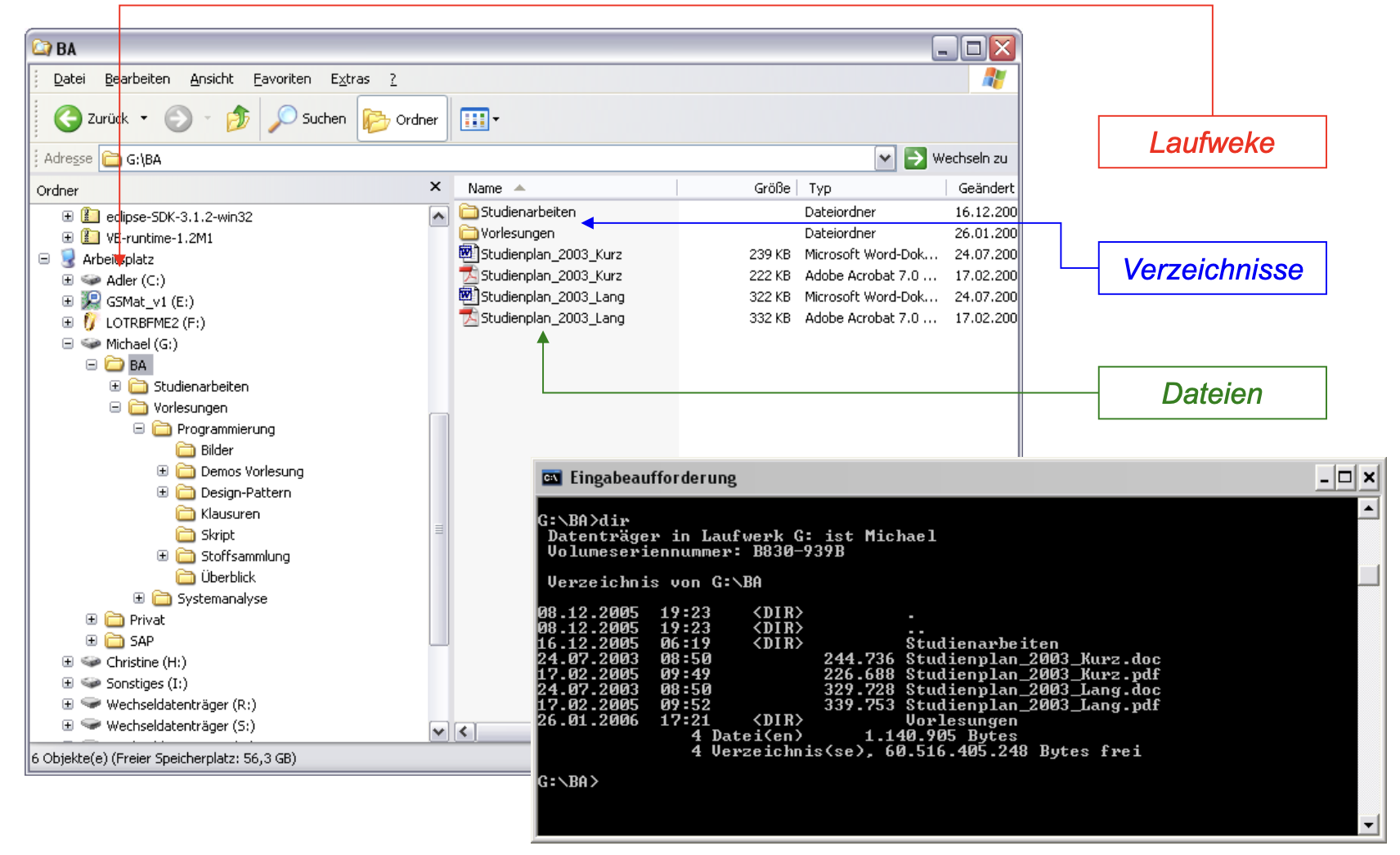Open the Bearbeiten menu
Viewport: 1400px width, 855px height.
click(137, 79)
